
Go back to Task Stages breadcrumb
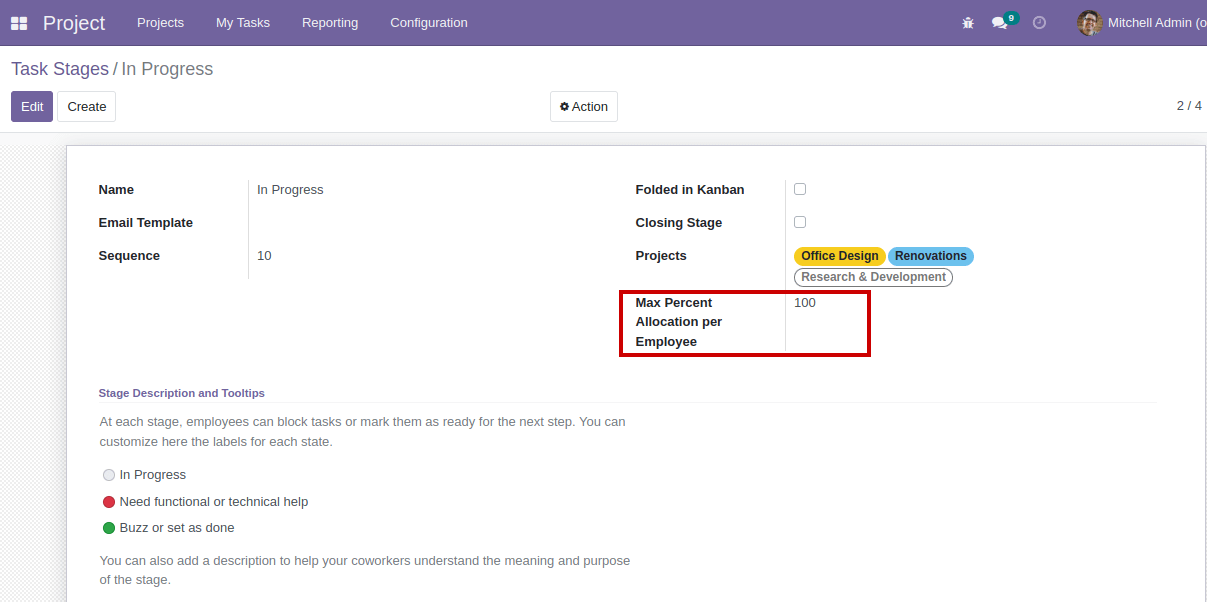tap(60, 69)
